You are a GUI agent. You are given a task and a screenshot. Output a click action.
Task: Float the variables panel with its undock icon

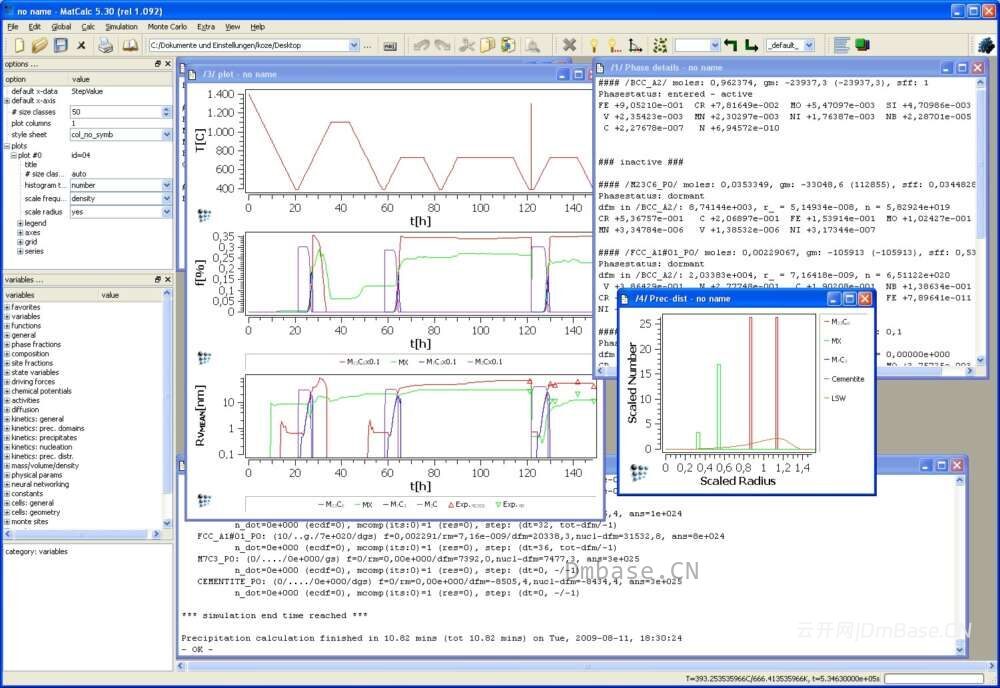pos(158,279)
